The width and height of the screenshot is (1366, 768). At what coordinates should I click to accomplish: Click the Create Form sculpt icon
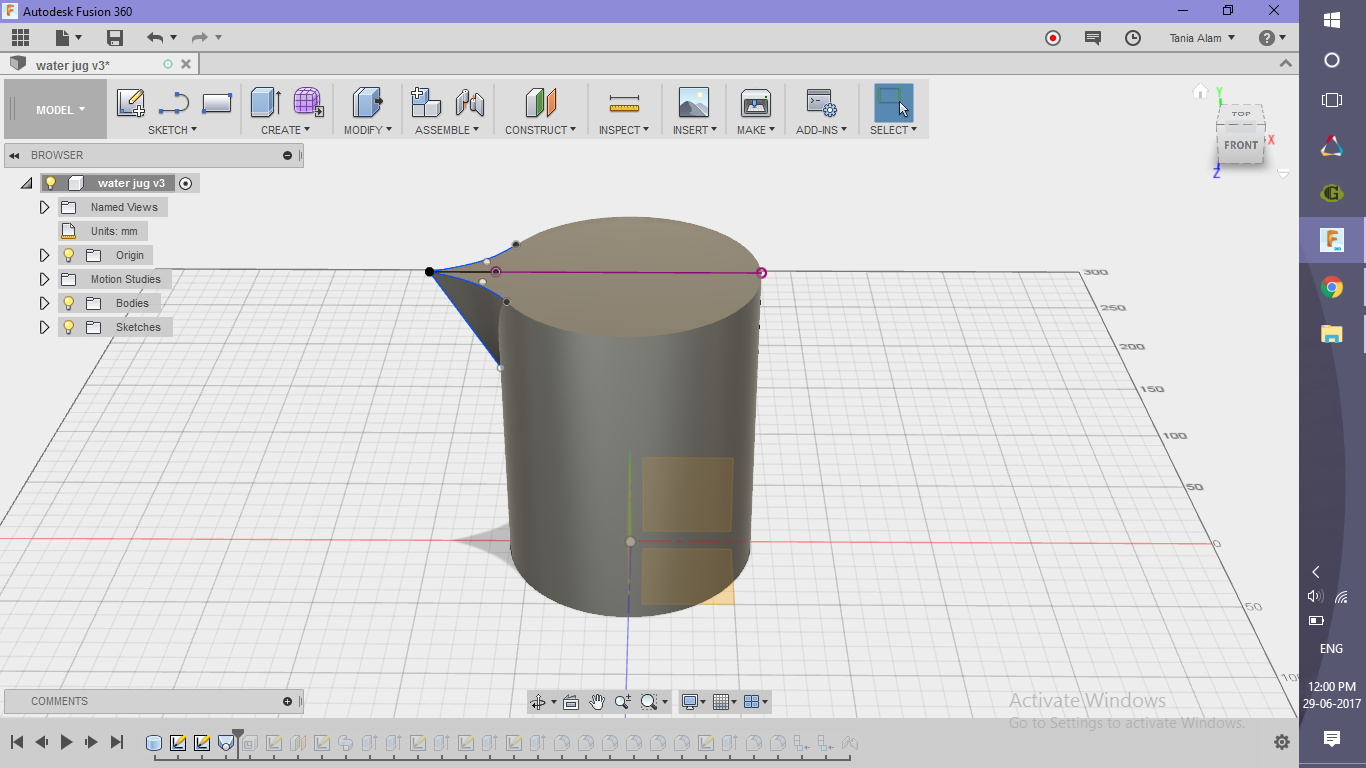coord(308,102)
